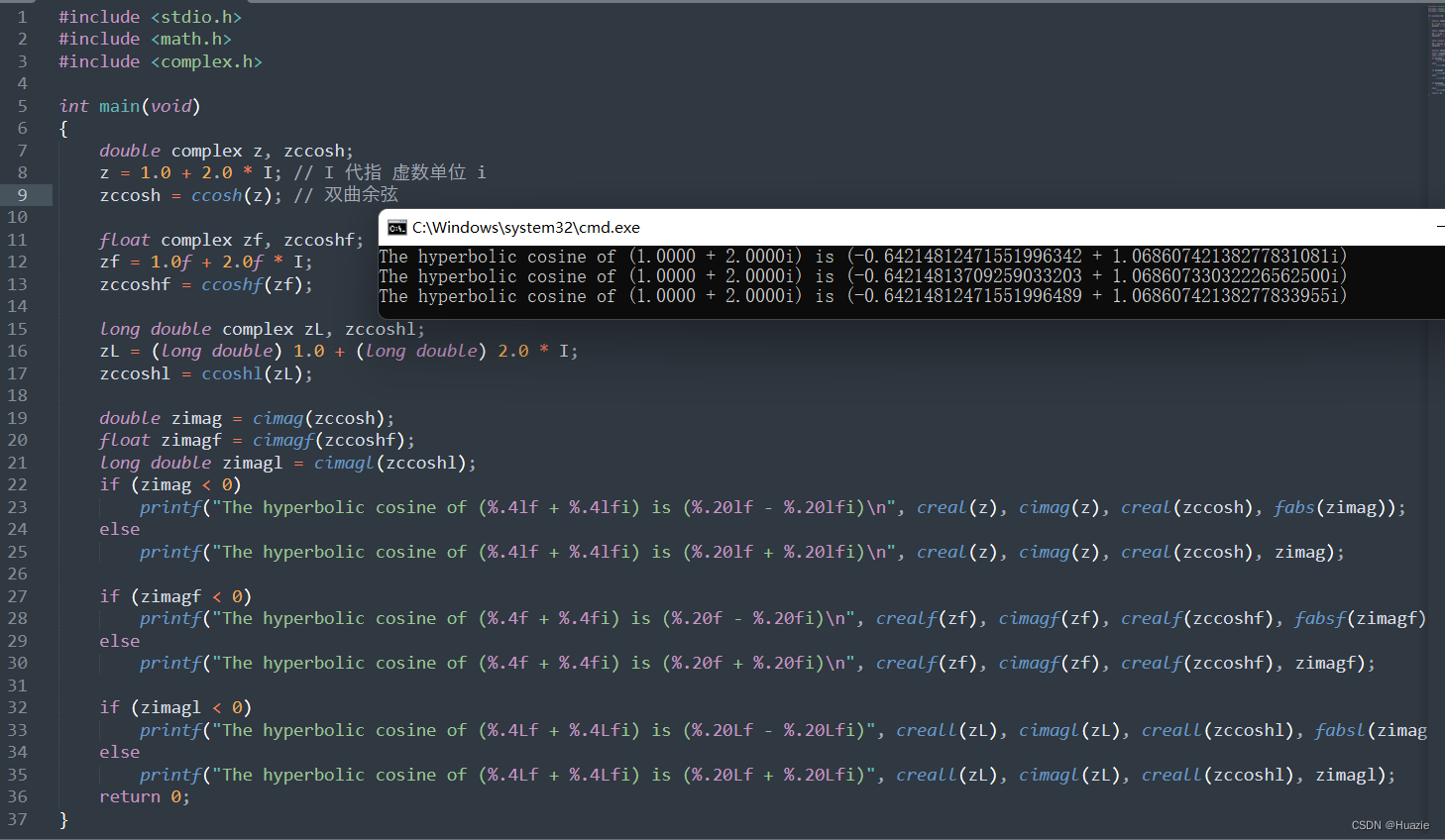Select line number 32 in the gutter
The width and height of the screenshot is (1445, 840).
pyautogui.click(x=17, y=707)
